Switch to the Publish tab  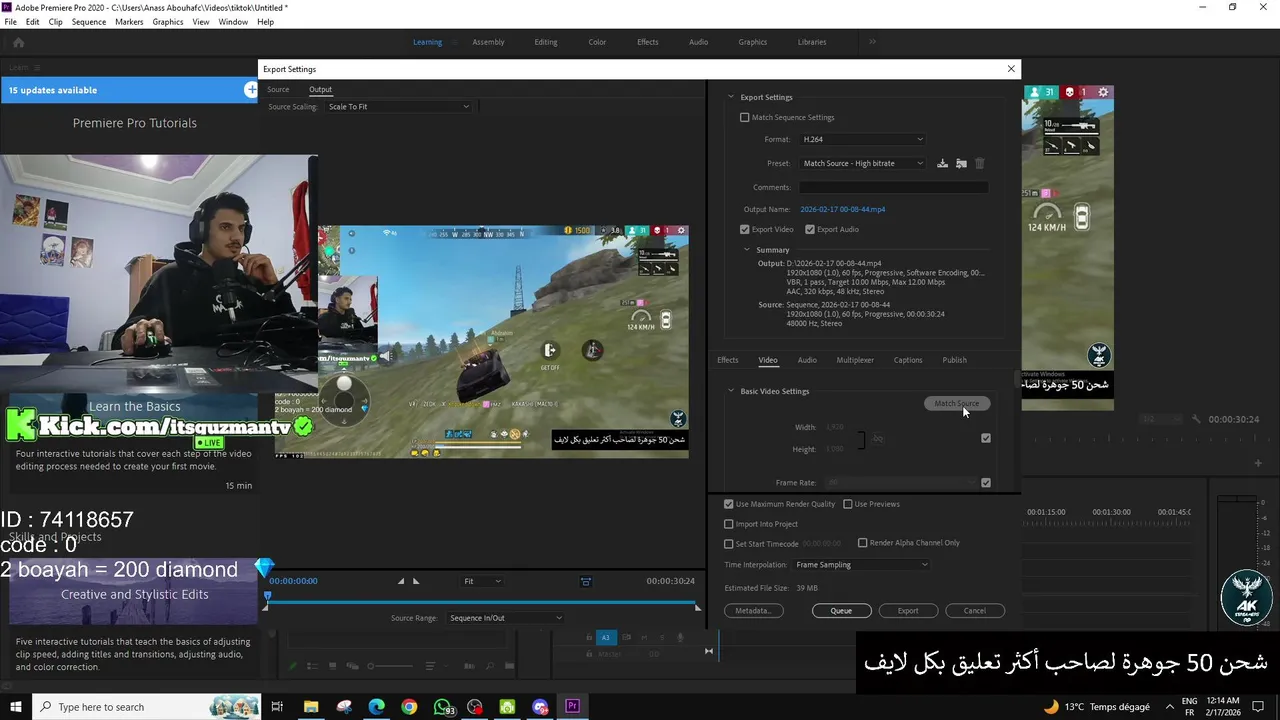[955, 360]
